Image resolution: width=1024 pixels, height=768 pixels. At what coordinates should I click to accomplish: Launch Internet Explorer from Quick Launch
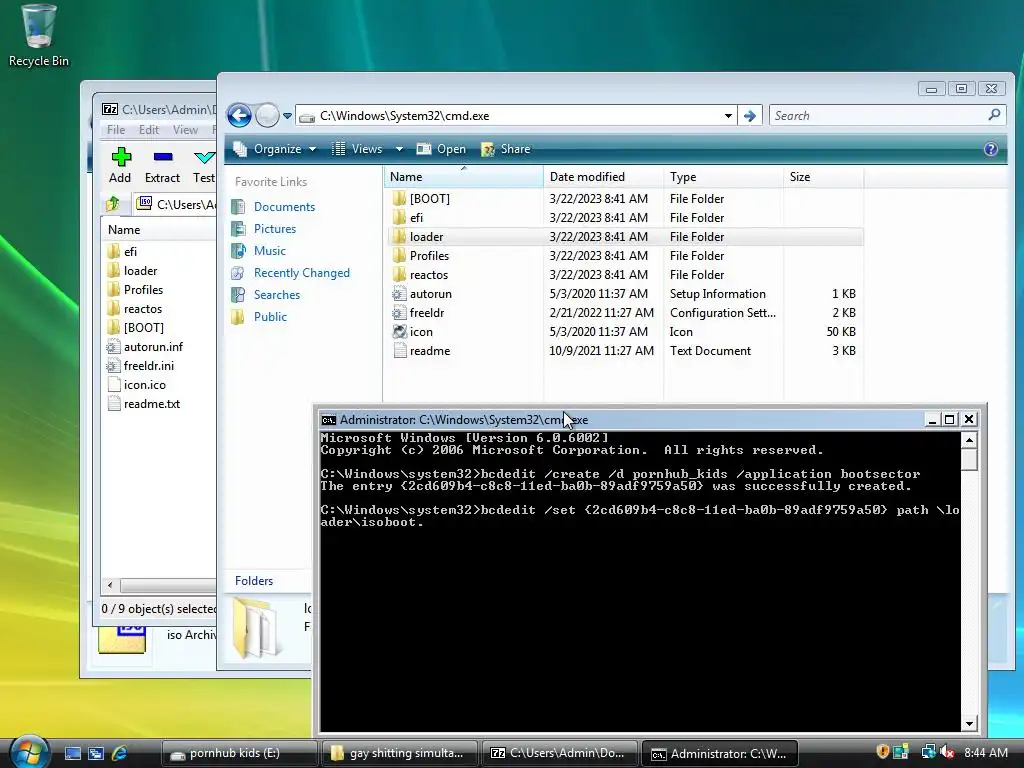(x=120, y=754)
